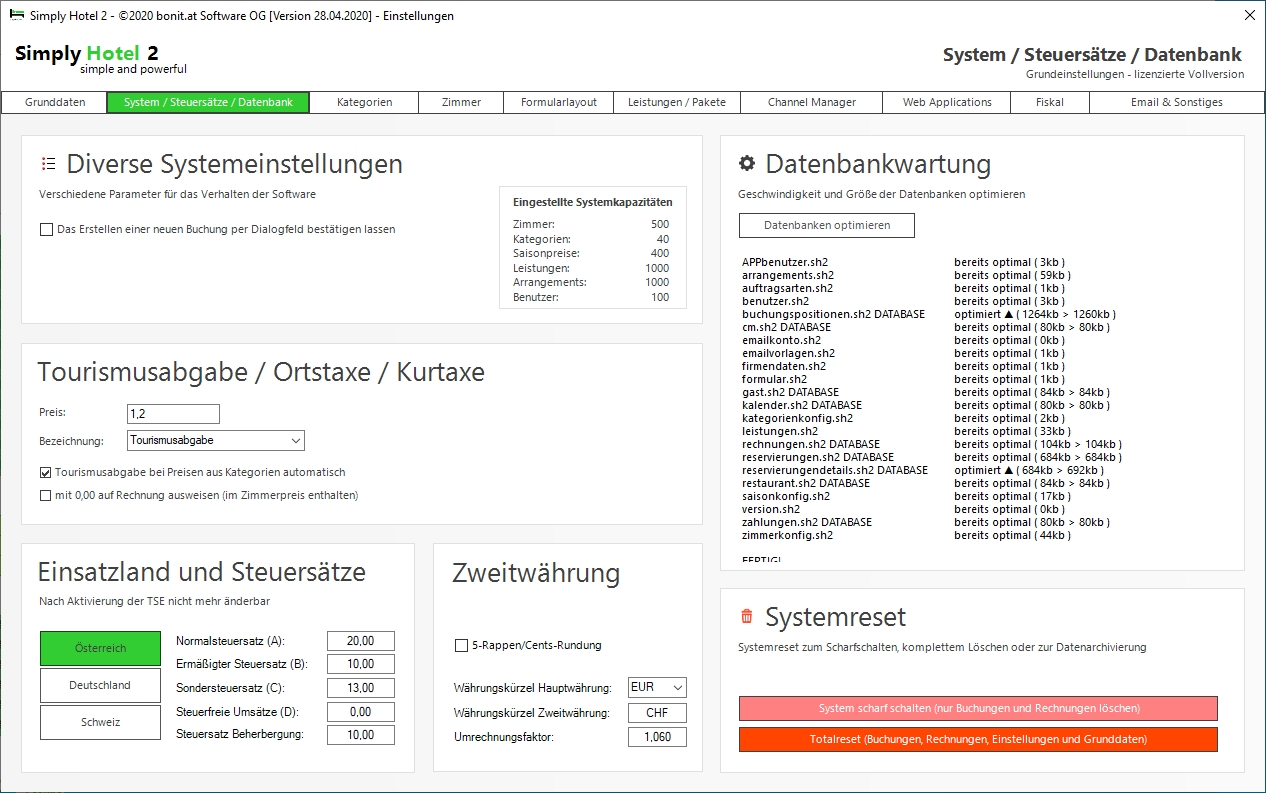1266x793 pixels.
Task: Close the Einstellungen window
Action: [x=1249, y=15]
